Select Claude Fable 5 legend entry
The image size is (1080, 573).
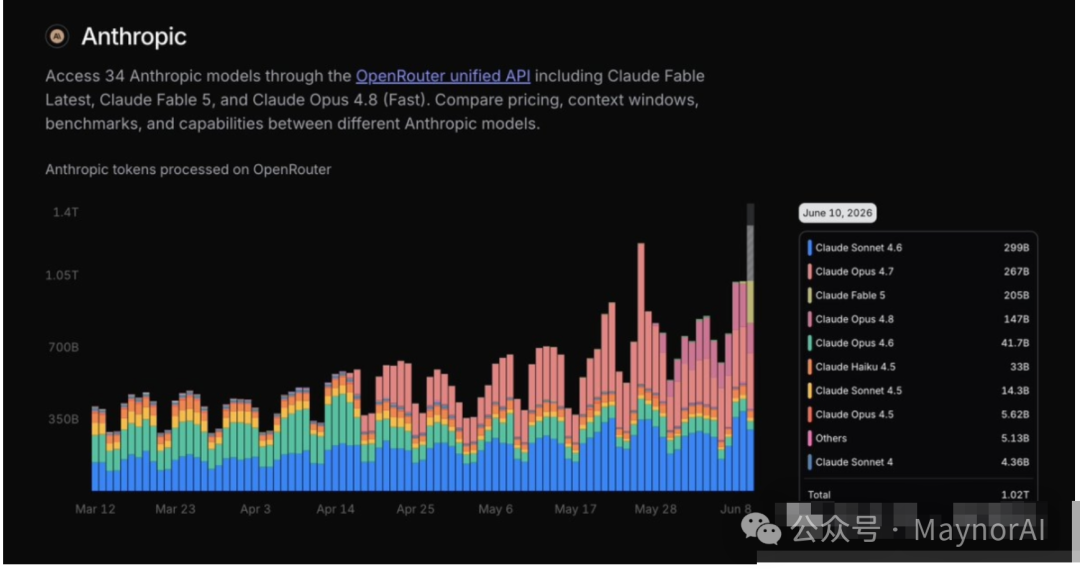point(919,295)
